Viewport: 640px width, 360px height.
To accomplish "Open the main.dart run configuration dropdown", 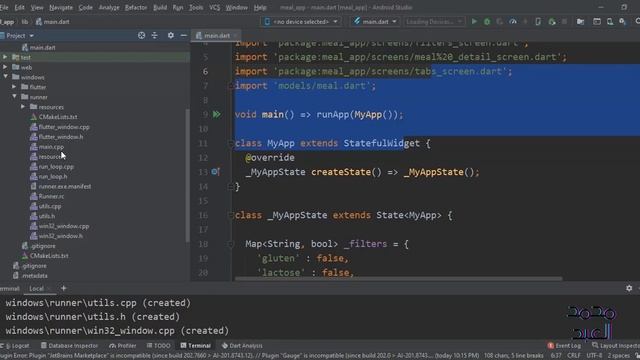I will (x=375, y=22).
